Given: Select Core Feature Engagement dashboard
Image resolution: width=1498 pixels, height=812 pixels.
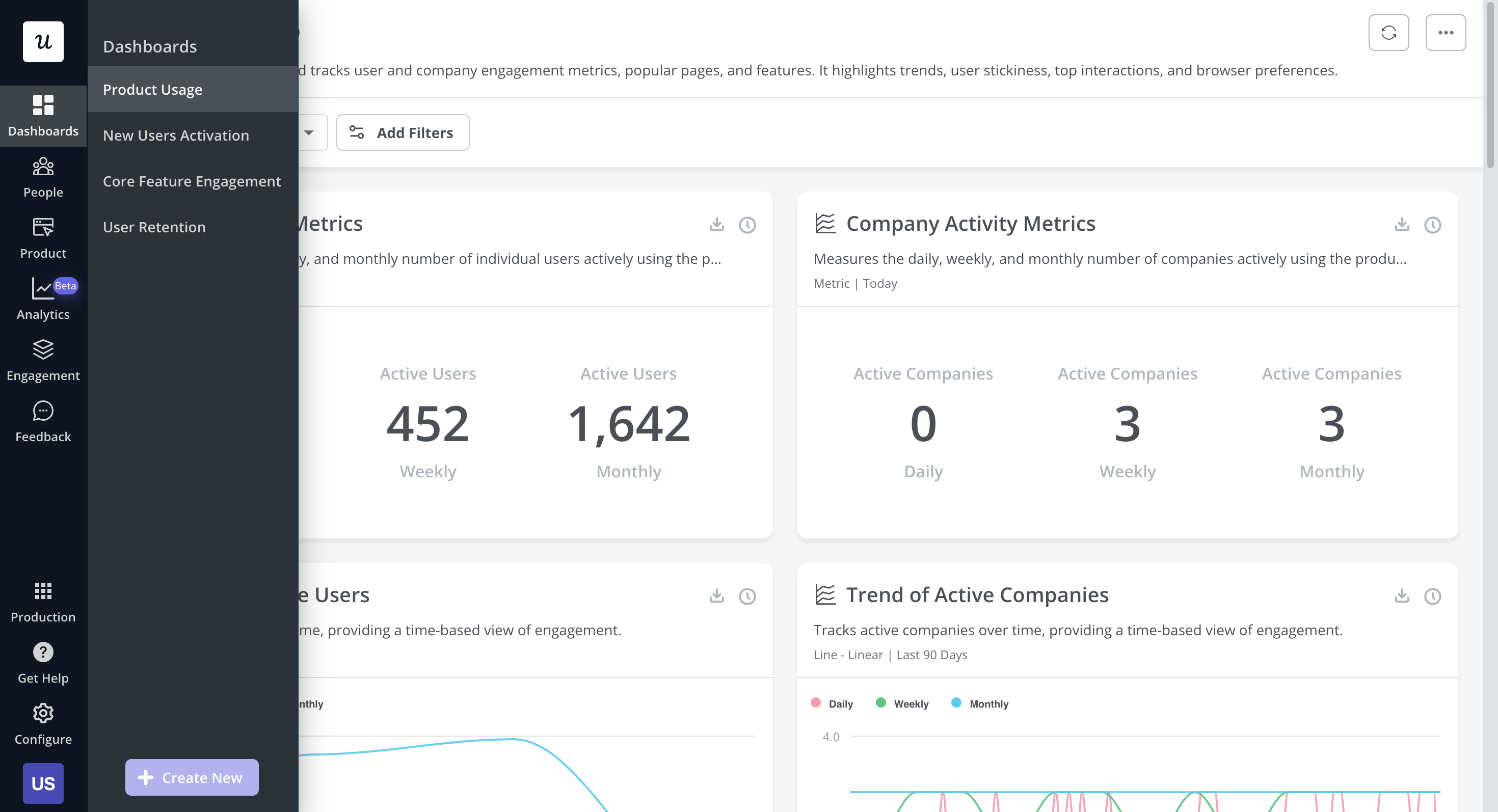Looking at the screenshot, I should [x=191, y=181].
